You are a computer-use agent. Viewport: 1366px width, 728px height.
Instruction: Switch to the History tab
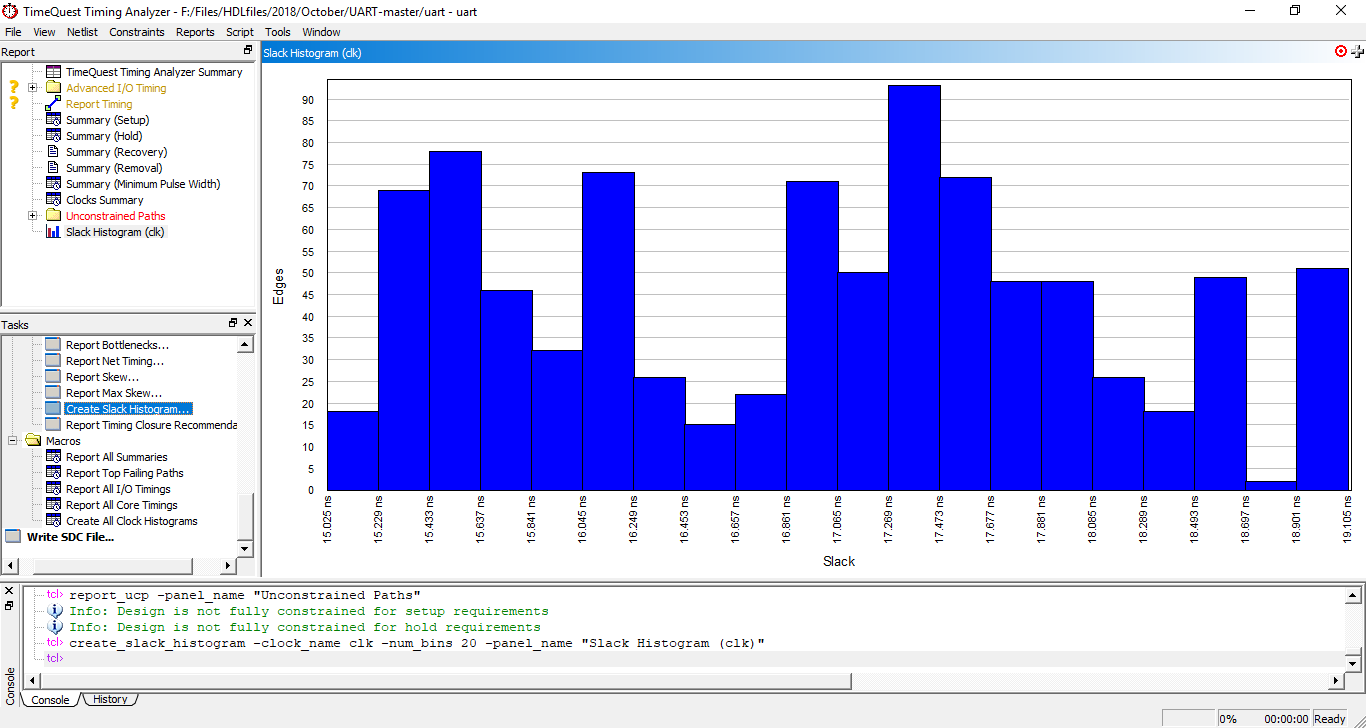coord(110,699)
